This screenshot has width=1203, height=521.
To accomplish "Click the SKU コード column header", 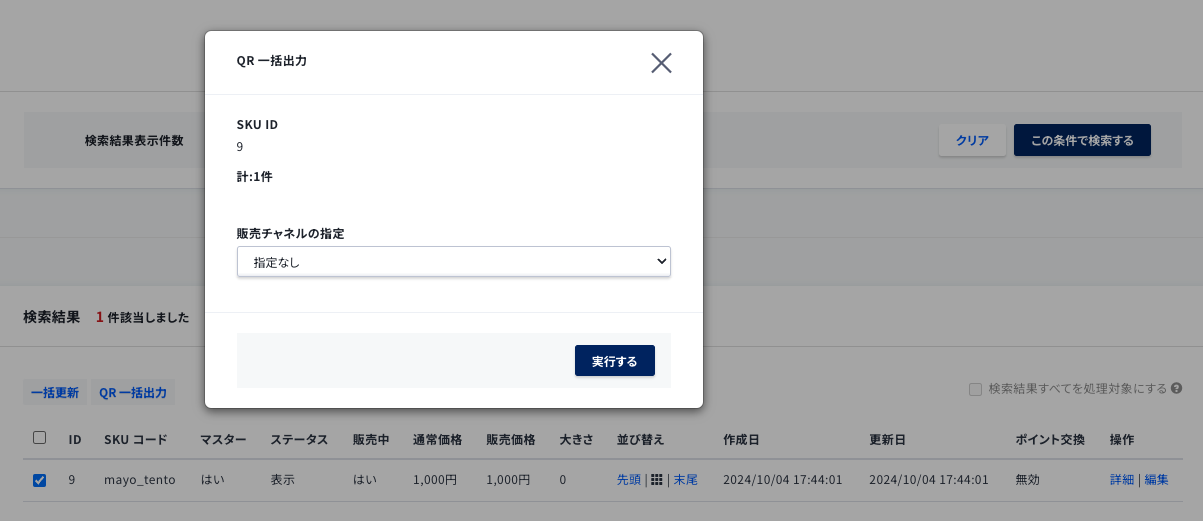I will tap(136, 440).
